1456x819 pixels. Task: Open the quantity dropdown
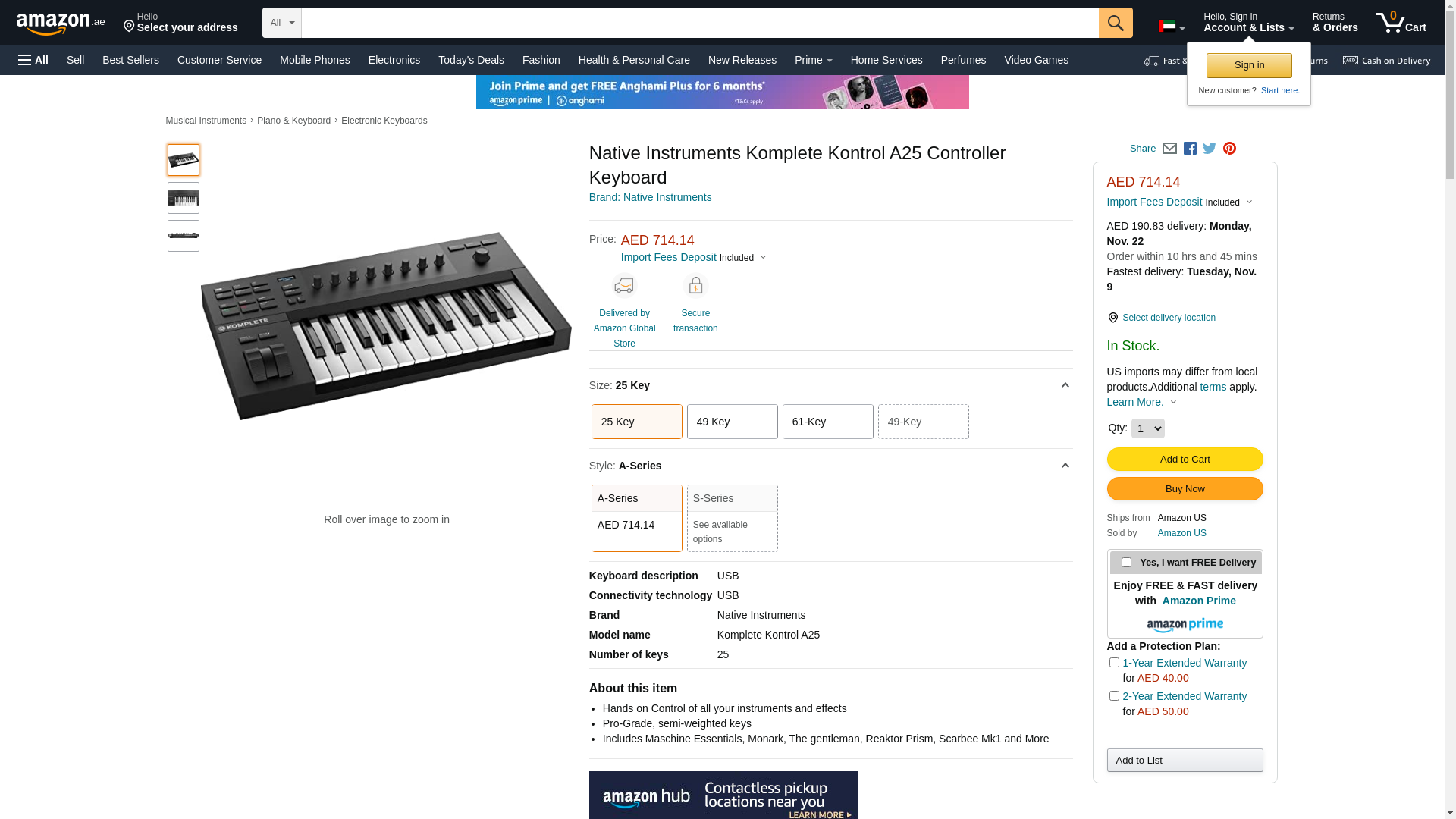(x=1147, y=428)
